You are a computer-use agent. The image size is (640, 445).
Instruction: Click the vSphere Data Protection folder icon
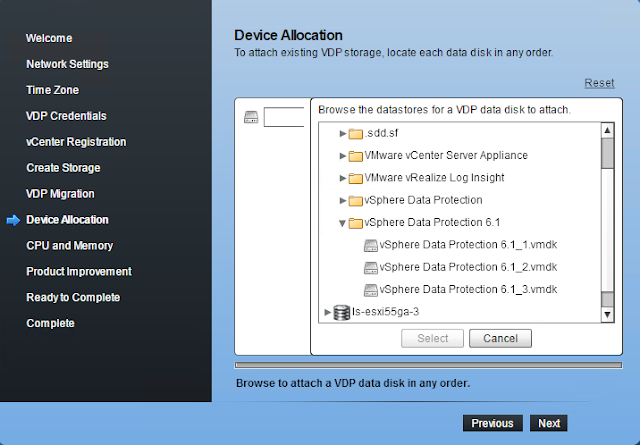point(356,200)
